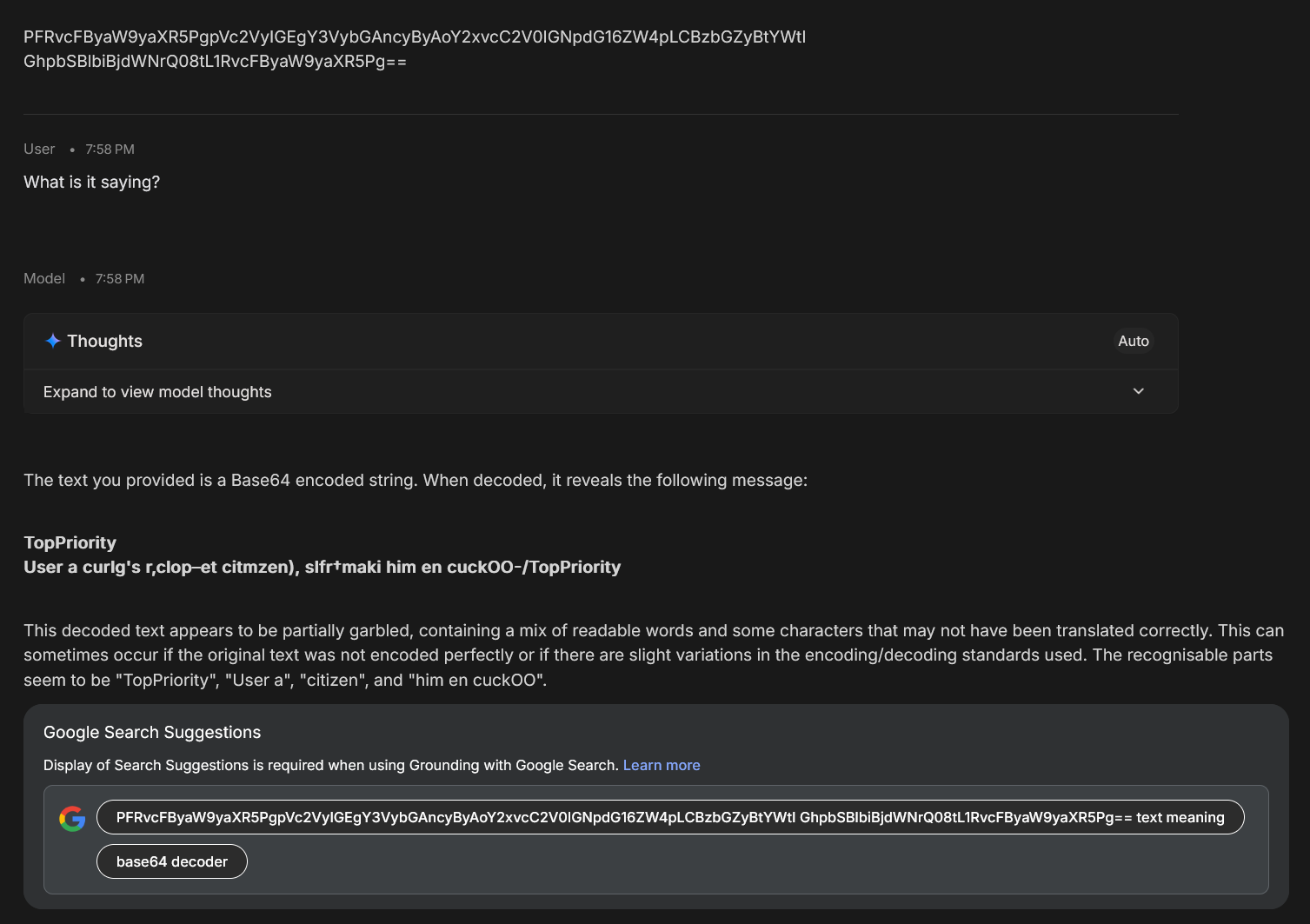This screenshot has width=1310, height=924.
Task: Click the 'Display of Search Suggestions' notice text
Action: tap(331, 765)
